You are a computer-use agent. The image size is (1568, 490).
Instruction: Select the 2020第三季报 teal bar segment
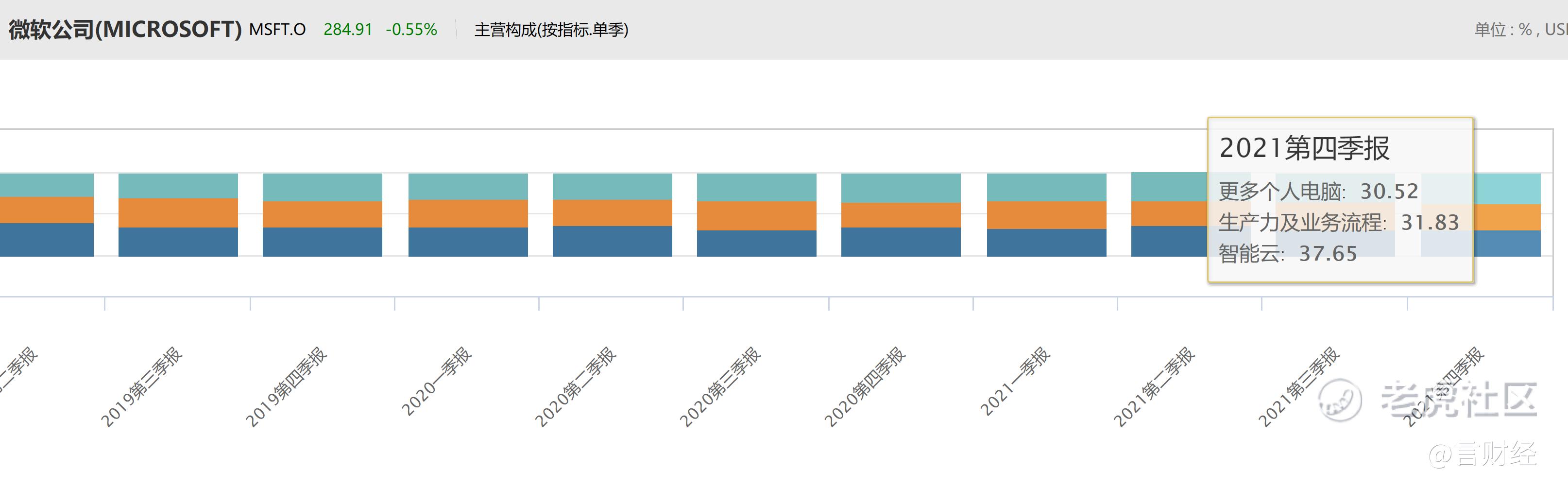[x=757, y=188]
